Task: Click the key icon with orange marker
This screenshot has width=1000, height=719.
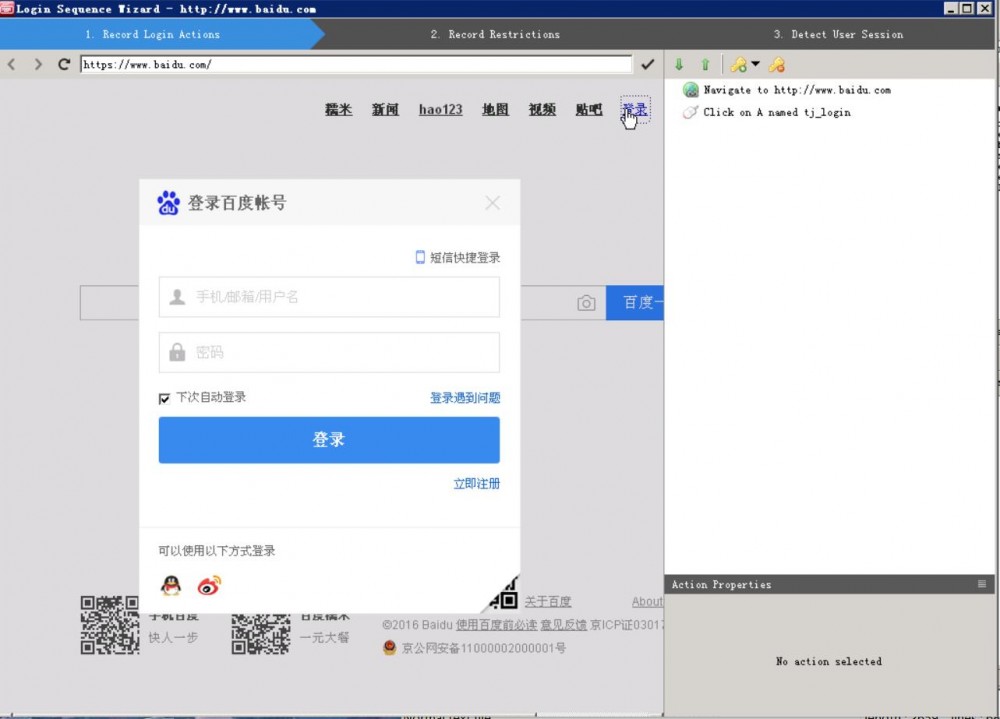Action: click(776, 64)
